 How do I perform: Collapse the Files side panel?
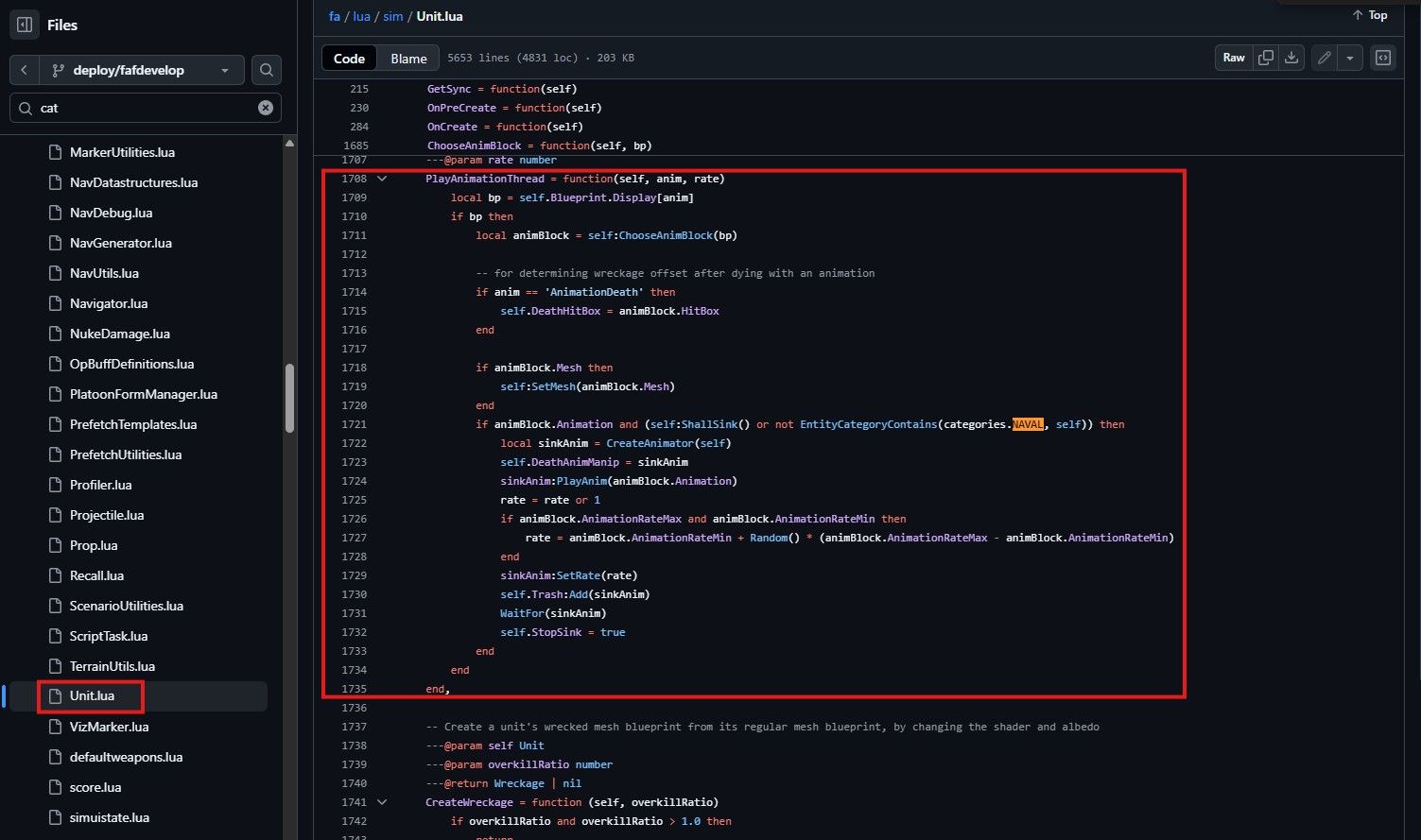click(25, 25)
